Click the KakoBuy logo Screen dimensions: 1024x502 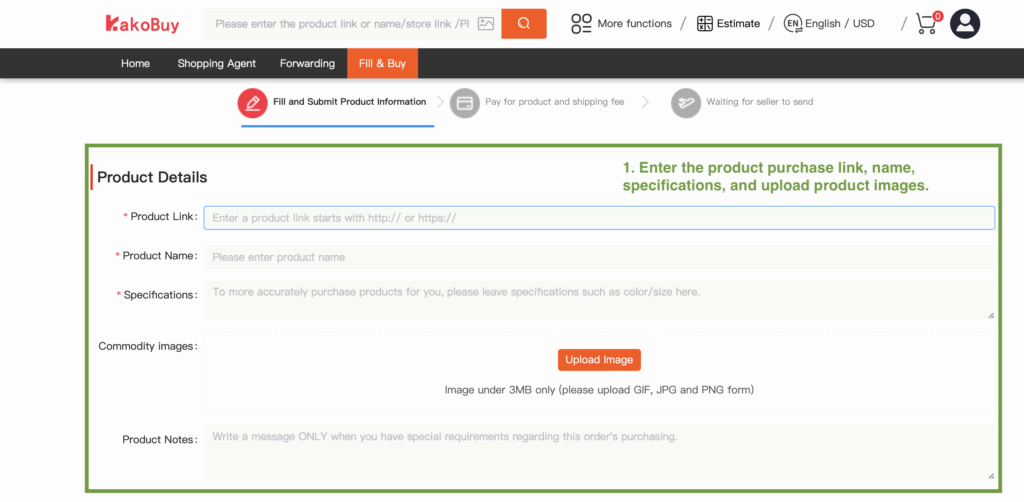(x=142, y=24)
